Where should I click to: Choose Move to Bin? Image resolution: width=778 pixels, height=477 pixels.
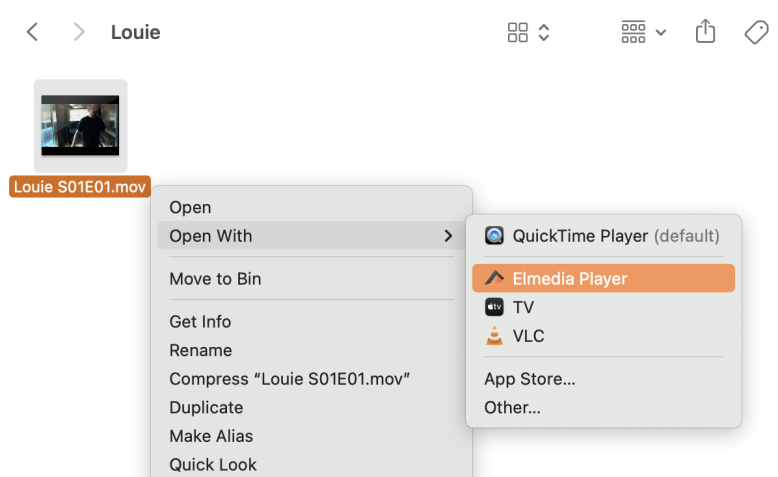tap(215, 279)
